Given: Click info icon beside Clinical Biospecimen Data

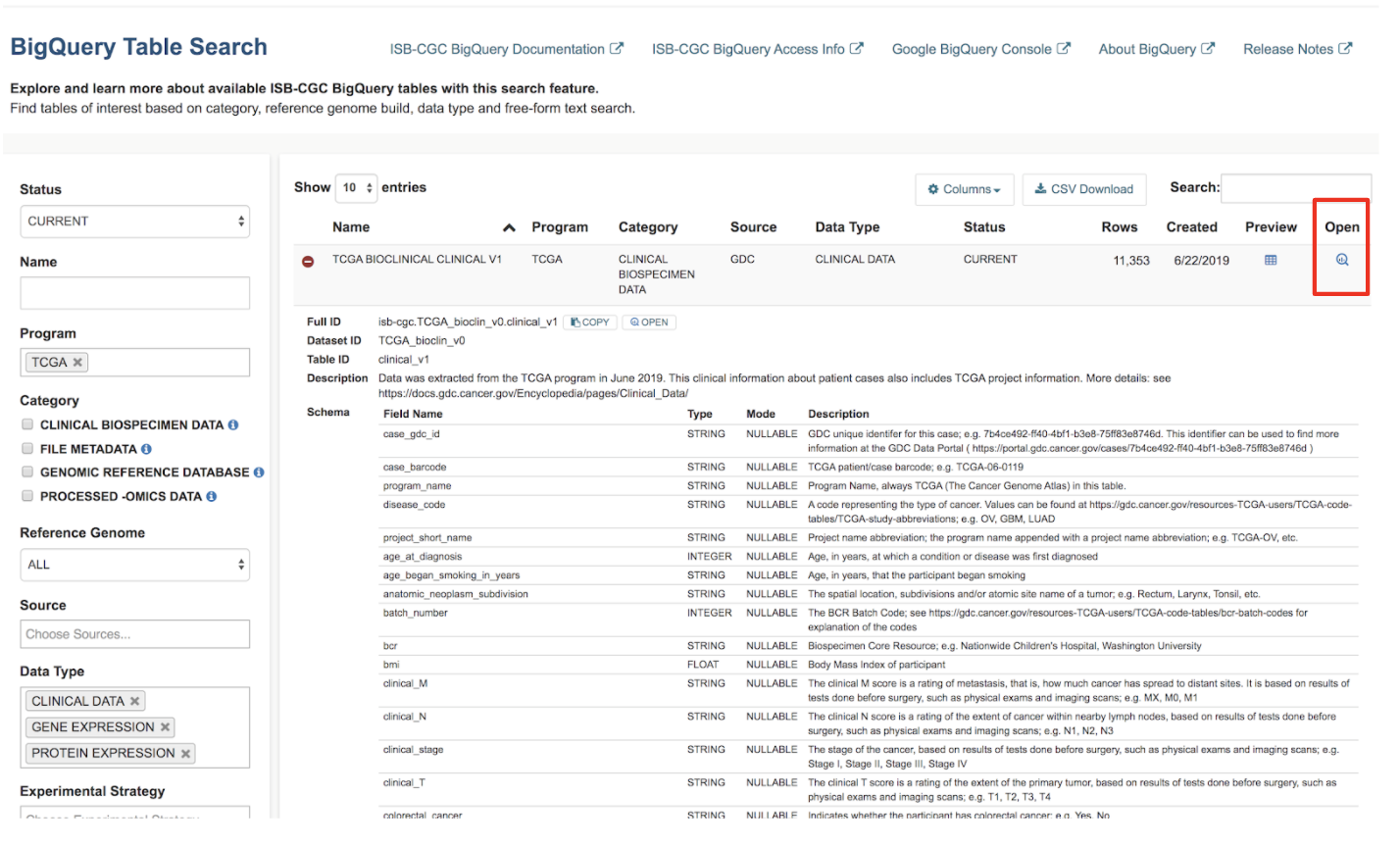Looking at the screenshot, I should point(233,425).
